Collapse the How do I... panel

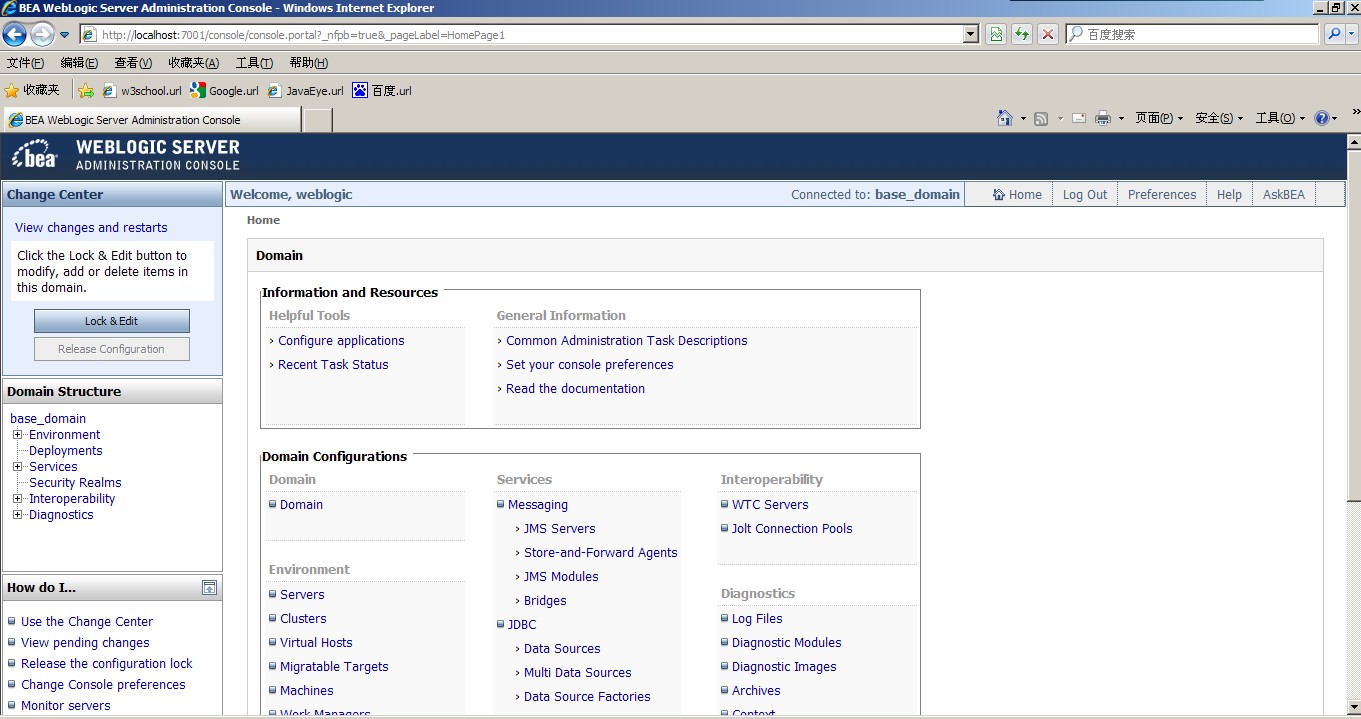209,588
